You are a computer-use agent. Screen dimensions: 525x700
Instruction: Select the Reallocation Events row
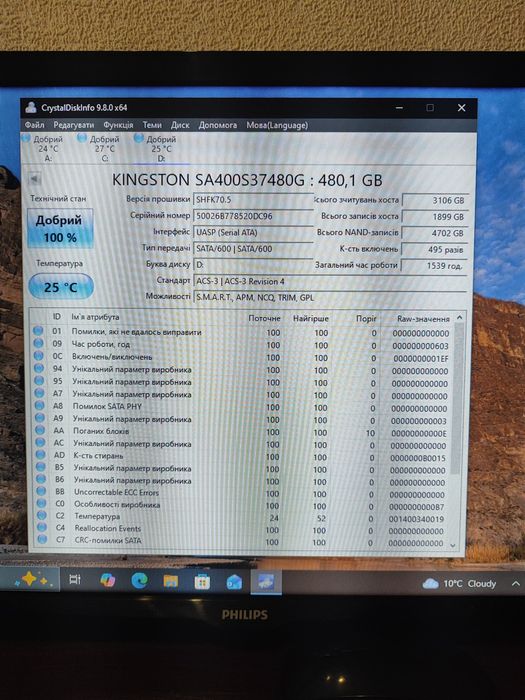pyautogui.click(x=242, y=529)
